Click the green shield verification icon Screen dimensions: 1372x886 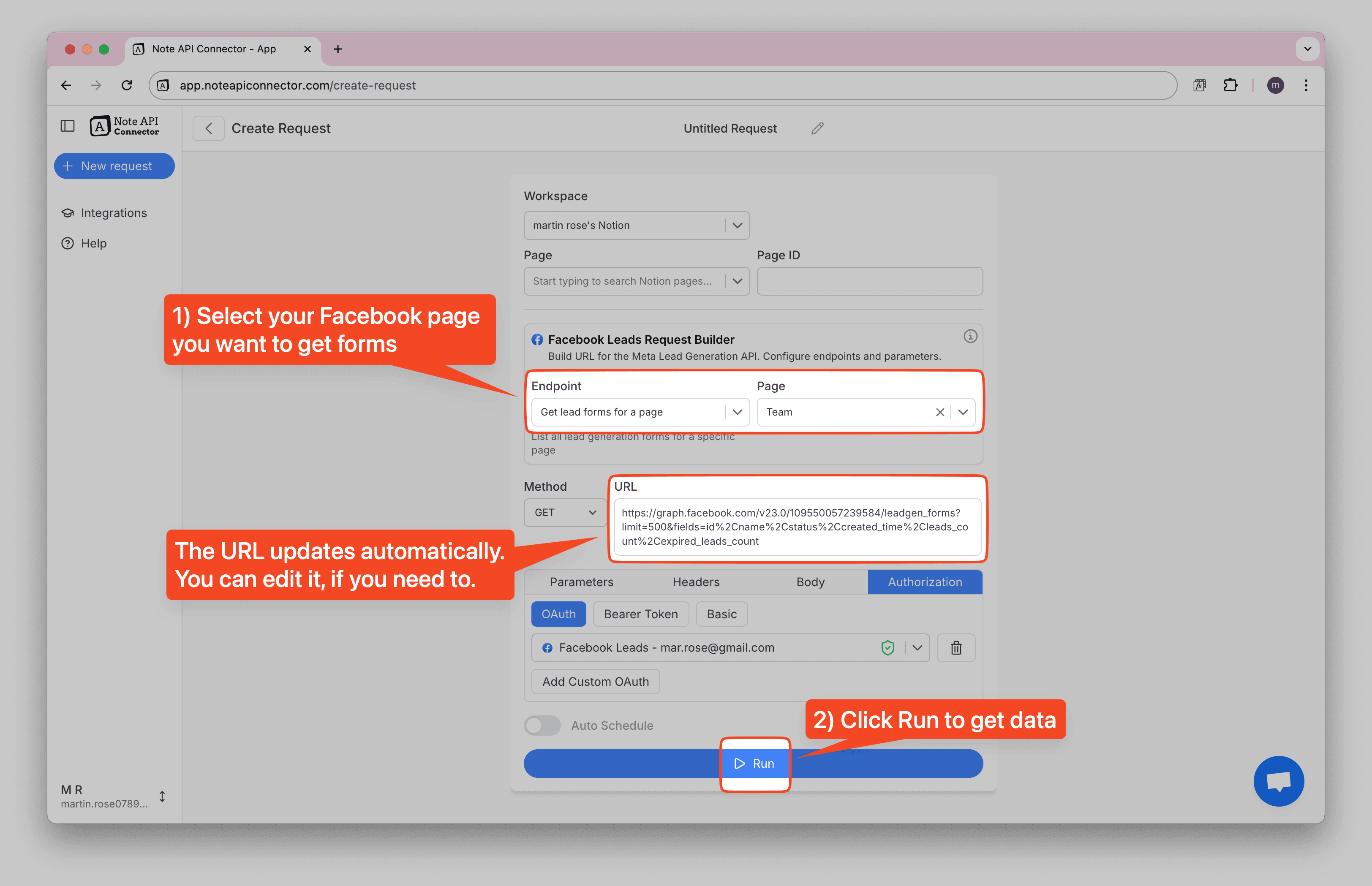point(887,648)
